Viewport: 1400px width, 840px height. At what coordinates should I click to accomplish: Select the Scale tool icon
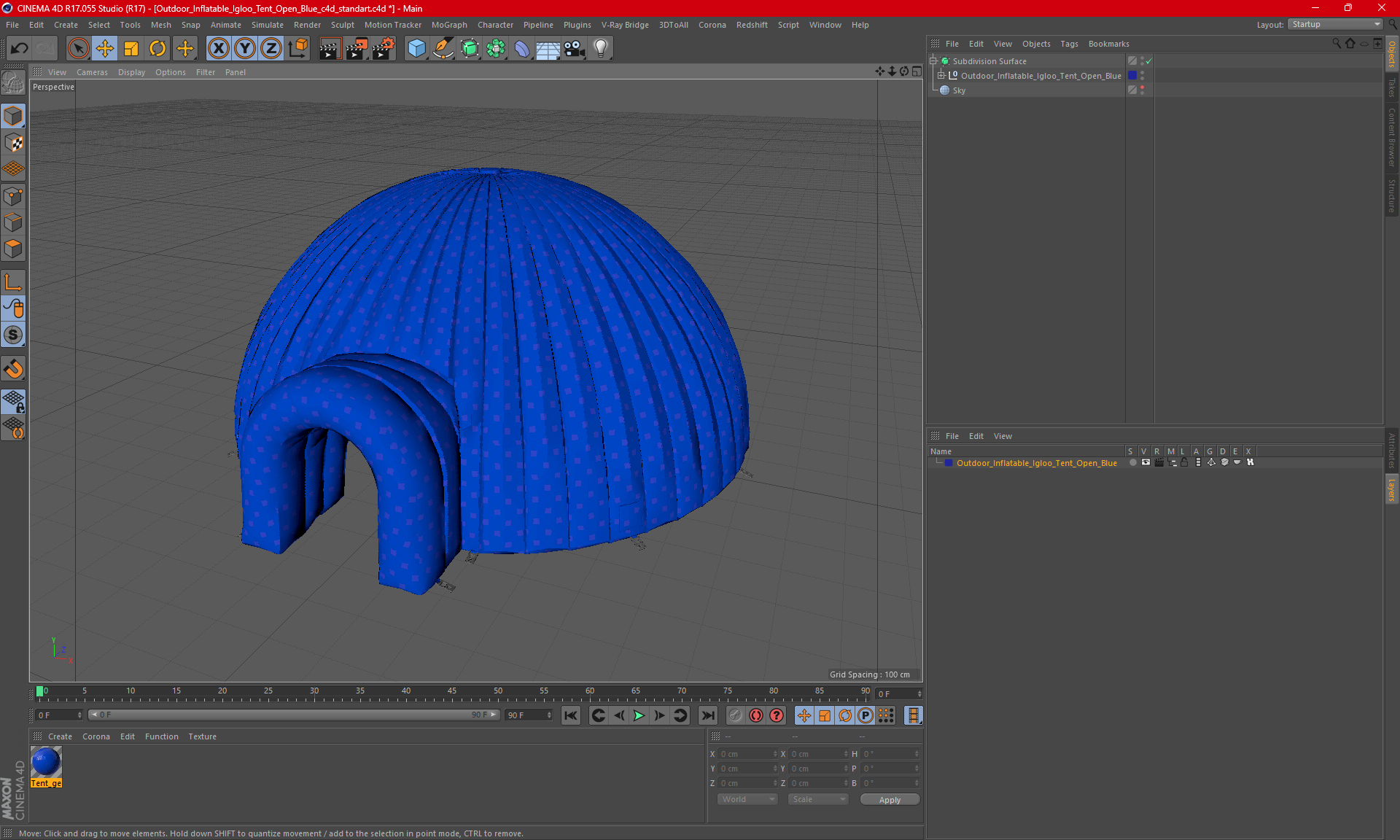(x=131, y=49)
